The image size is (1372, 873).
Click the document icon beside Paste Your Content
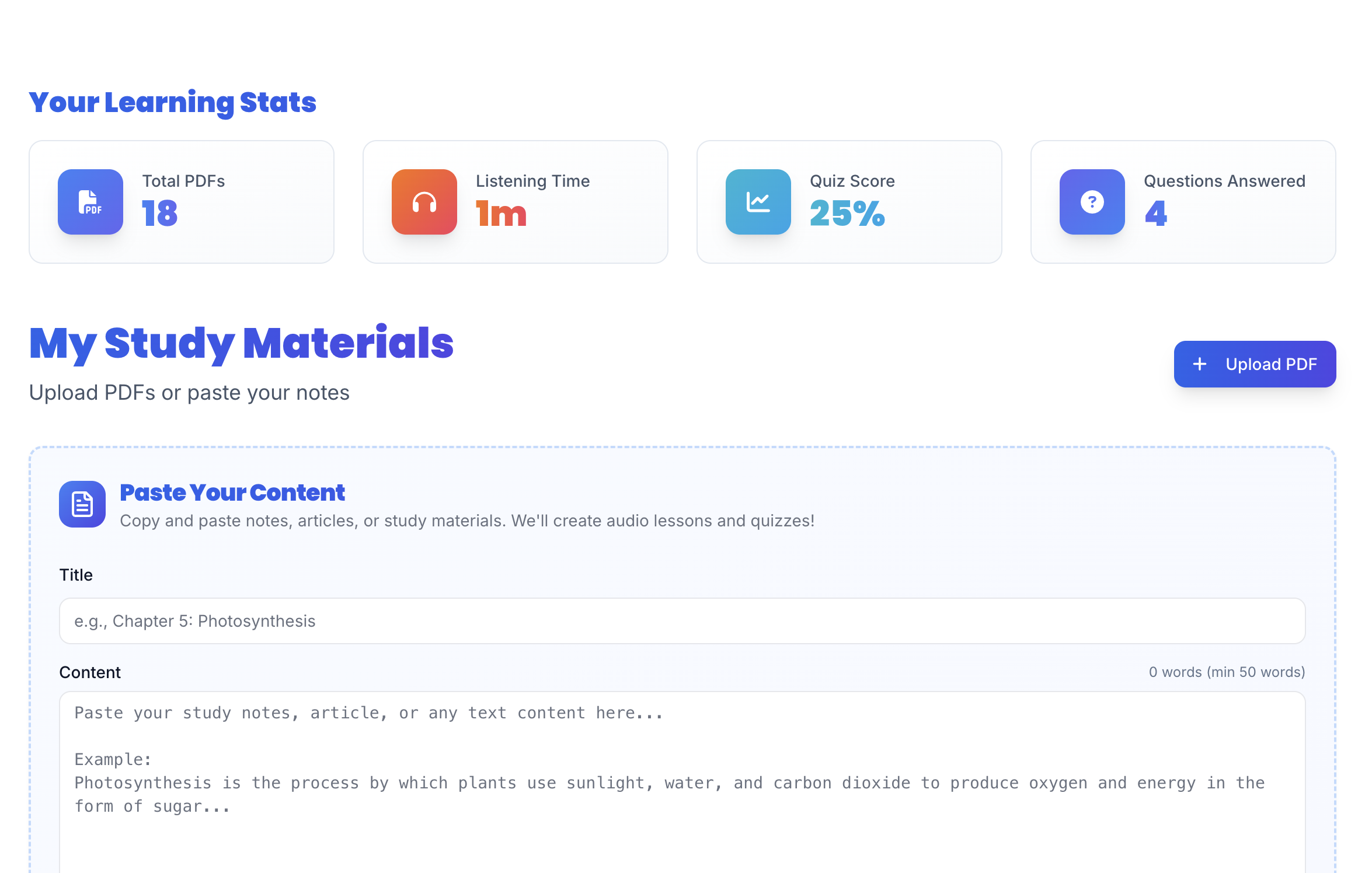82,504
